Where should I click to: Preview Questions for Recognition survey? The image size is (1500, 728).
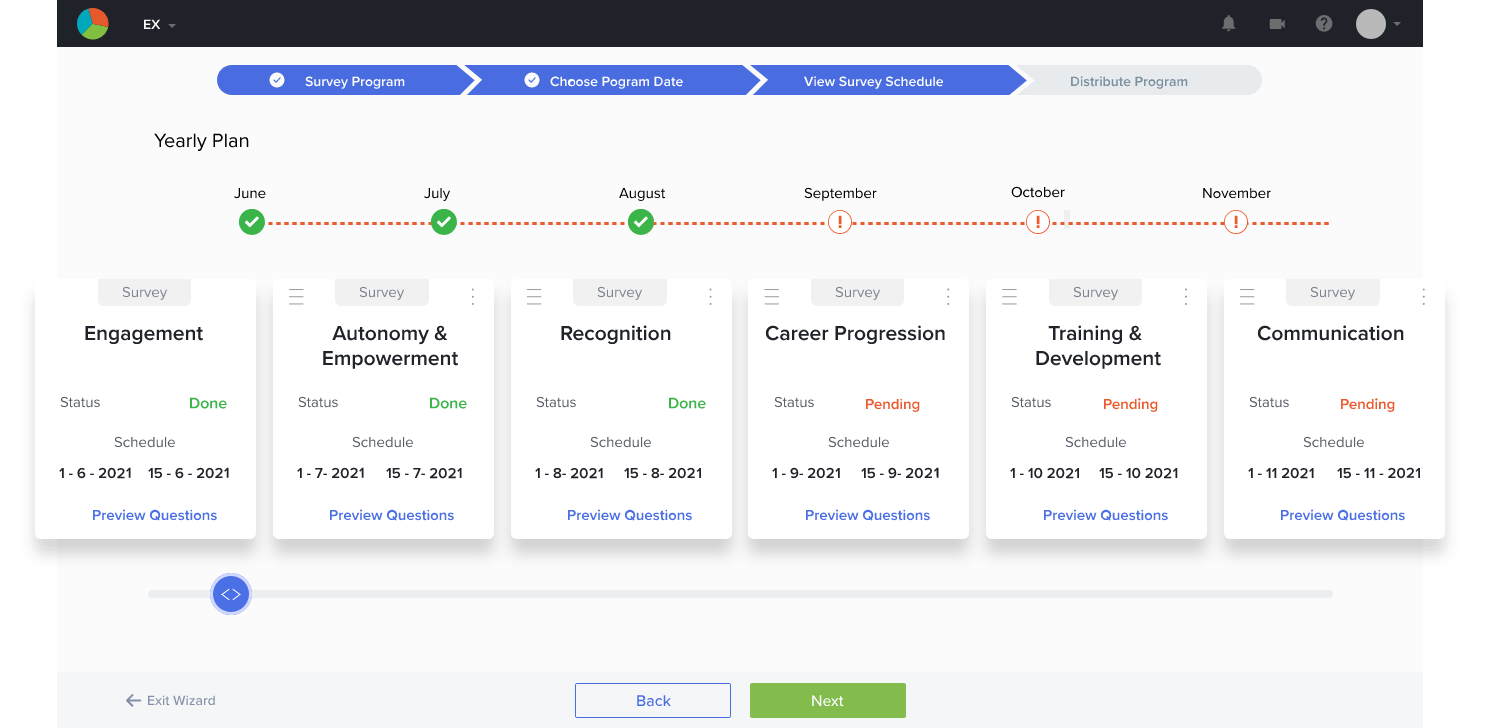point(629,515)
